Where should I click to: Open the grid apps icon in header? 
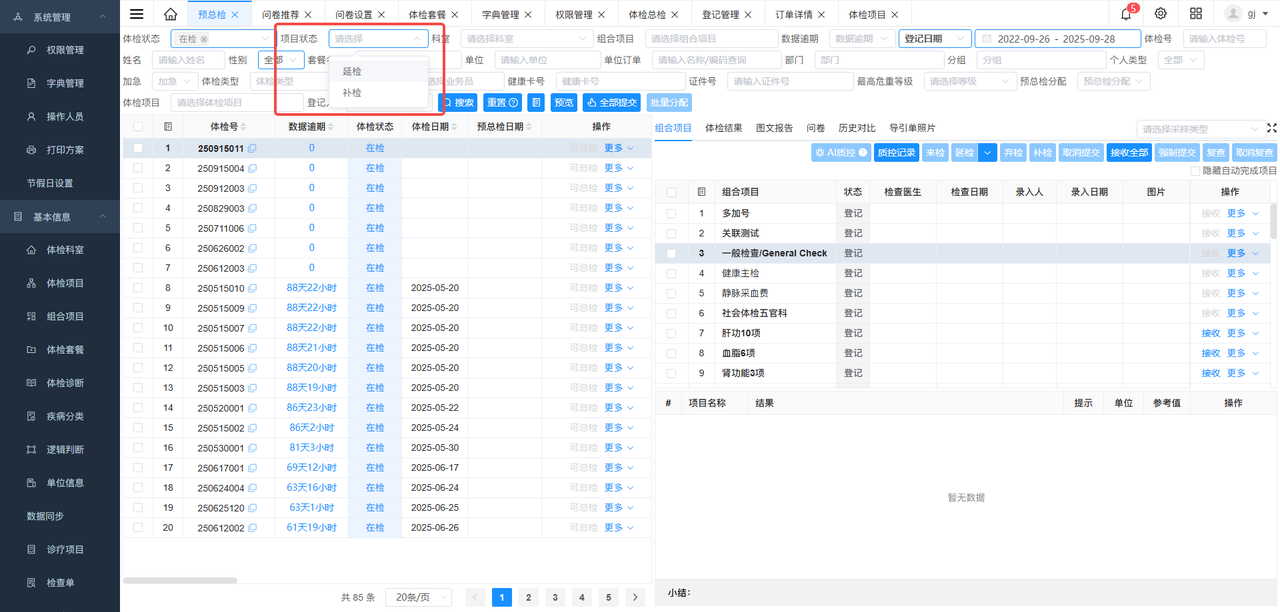(1196, 14)
